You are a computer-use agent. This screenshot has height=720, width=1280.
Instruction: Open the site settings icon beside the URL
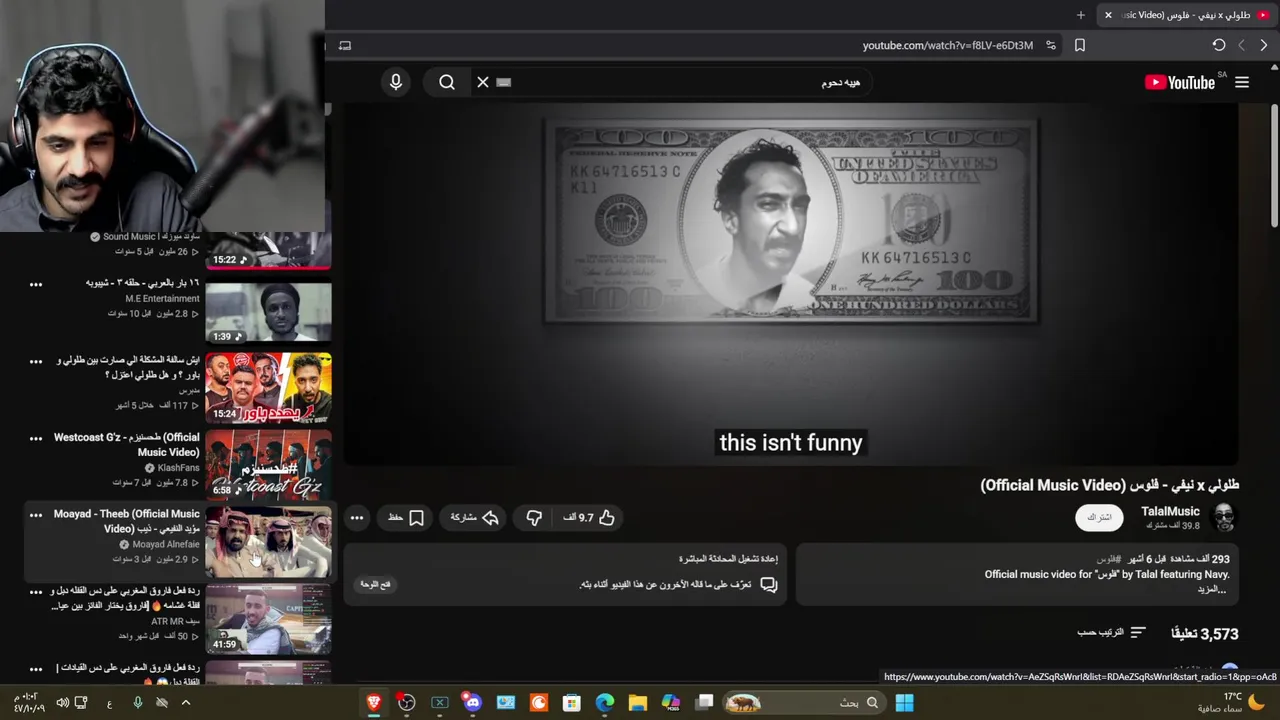point(1051,45)
